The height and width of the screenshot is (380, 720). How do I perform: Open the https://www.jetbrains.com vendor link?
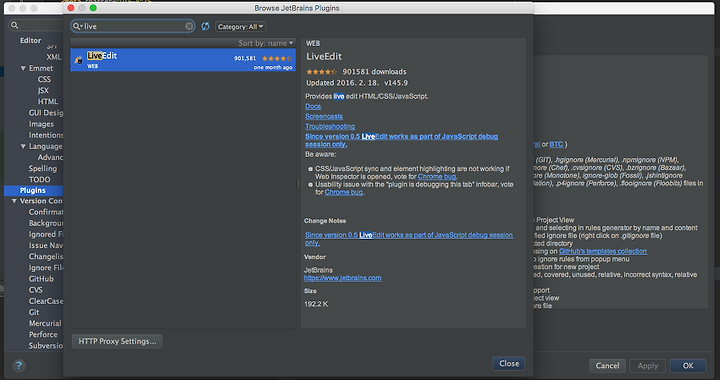(x=343, y=278)
